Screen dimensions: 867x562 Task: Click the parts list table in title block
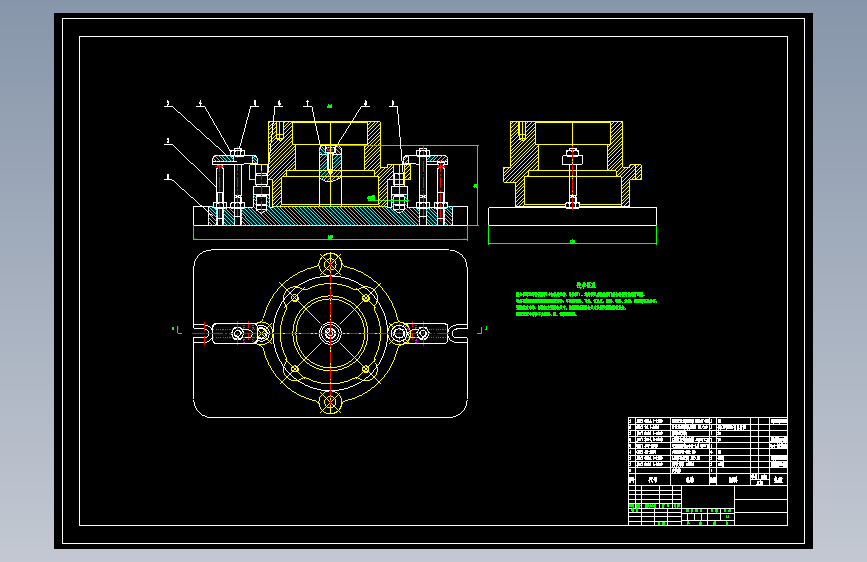pos(708,451)
